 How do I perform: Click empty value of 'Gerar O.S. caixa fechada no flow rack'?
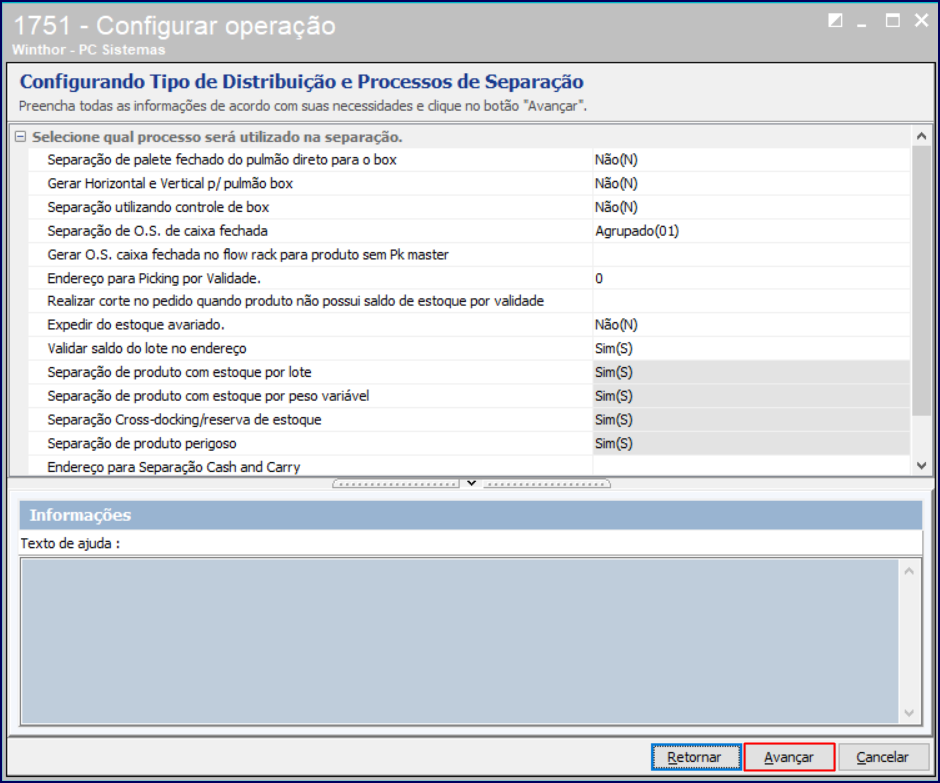(751, 255)
